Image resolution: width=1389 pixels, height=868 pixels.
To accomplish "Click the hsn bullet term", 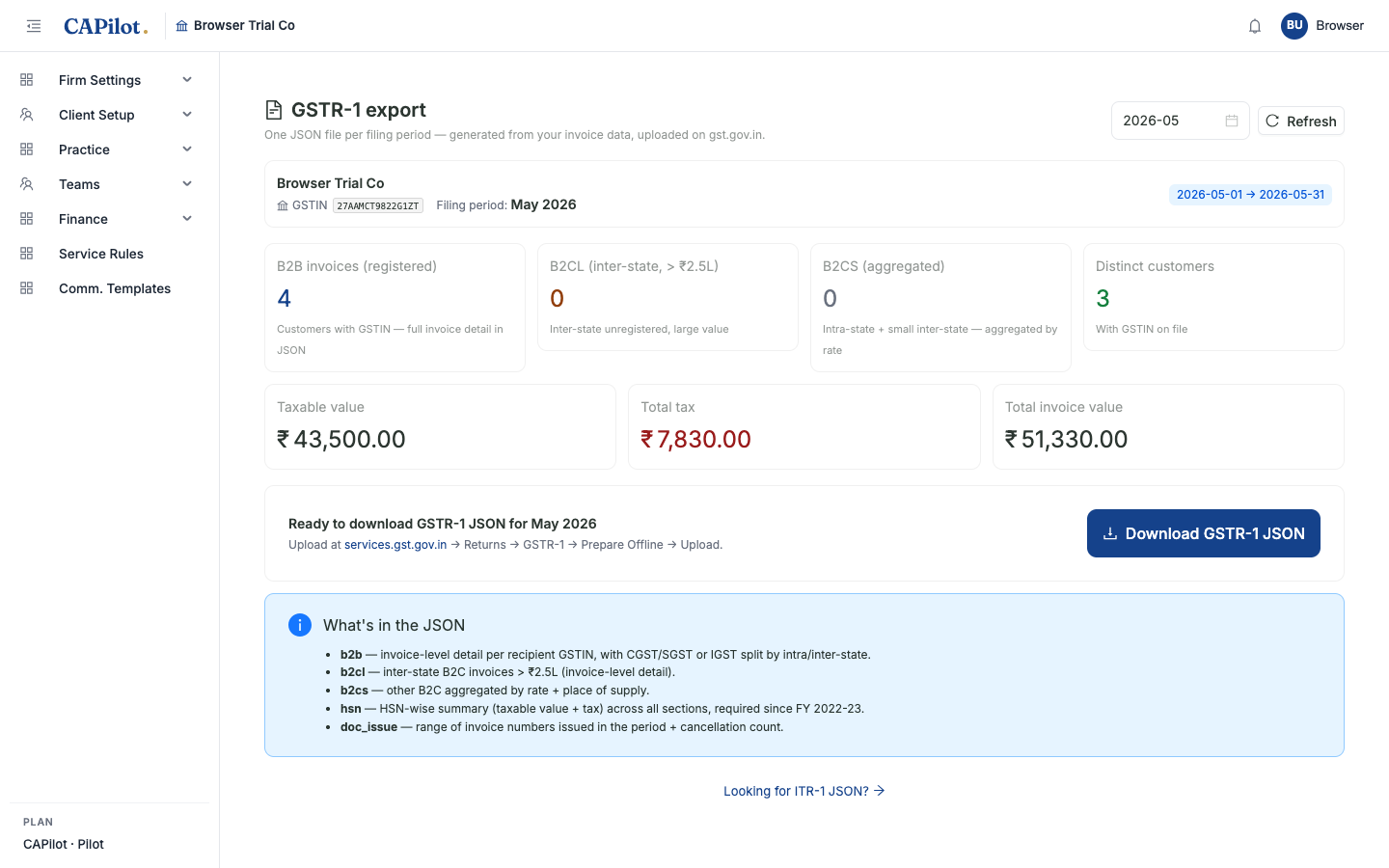I will [350, 709].
